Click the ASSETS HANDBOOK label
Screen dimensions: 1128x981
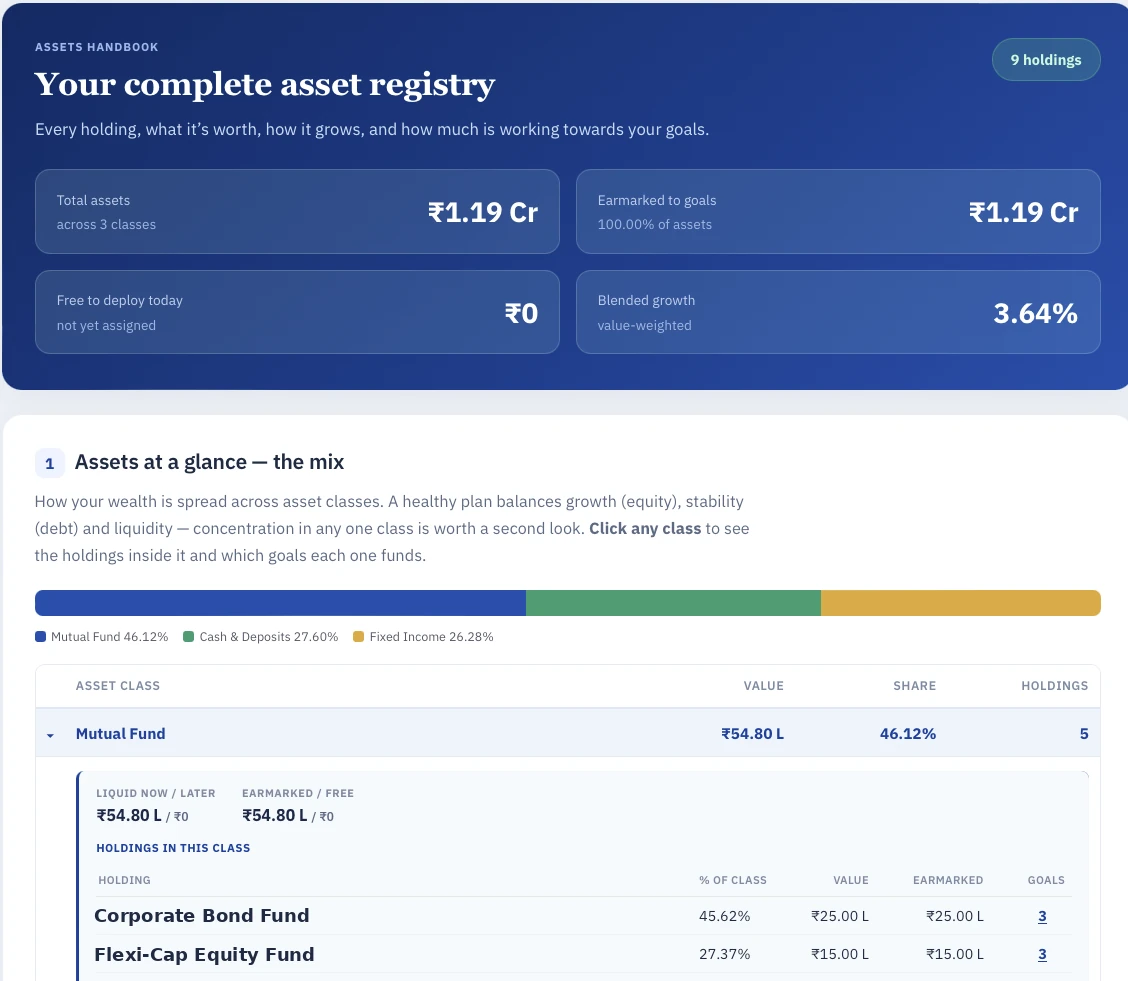tap(96, 47)
